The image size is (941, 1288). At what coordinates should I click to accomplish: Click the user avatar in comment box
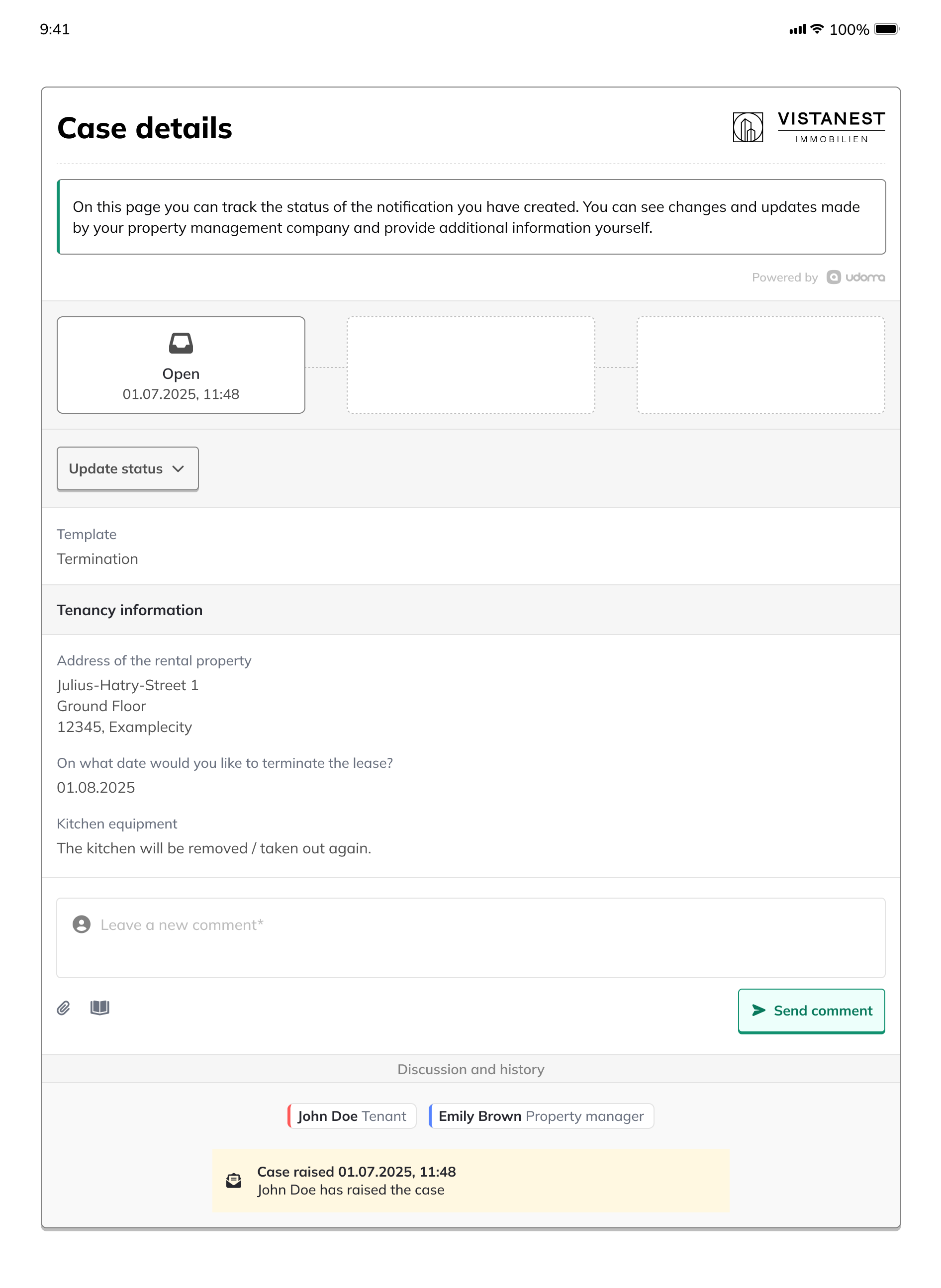click(82, 924)
